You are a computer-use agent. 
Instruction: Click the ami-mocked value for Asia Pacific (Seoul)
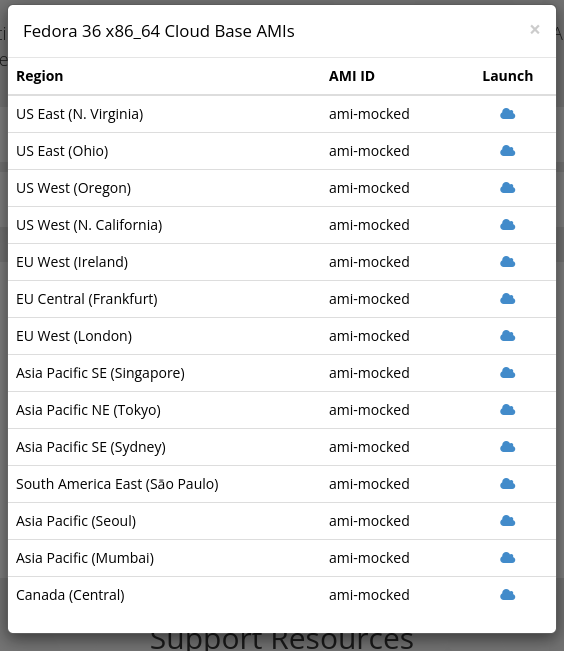pos(369,521)
